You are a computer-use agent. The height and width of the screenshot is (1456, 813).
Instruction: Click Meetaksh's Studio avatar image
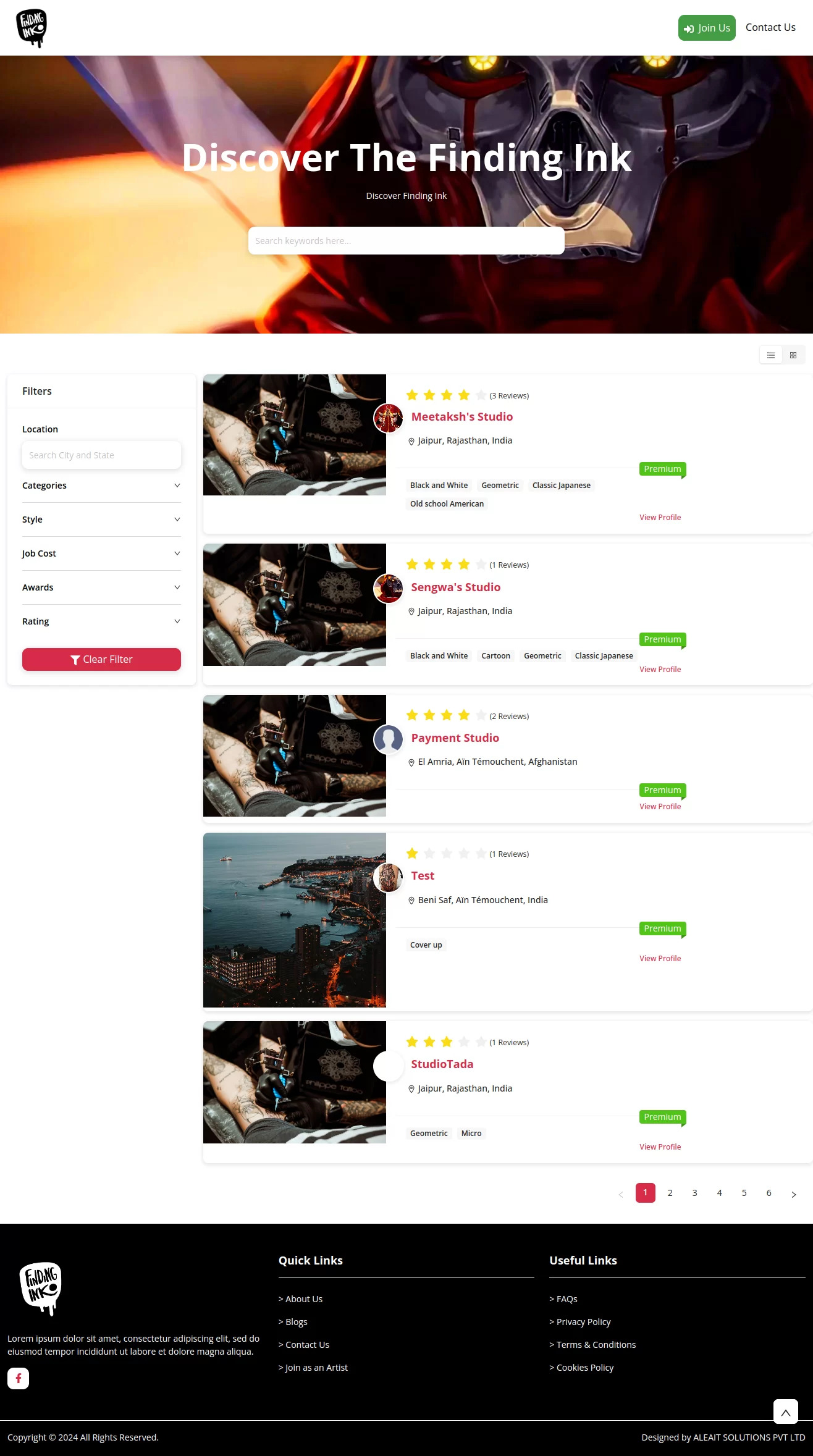click(389, 418)
